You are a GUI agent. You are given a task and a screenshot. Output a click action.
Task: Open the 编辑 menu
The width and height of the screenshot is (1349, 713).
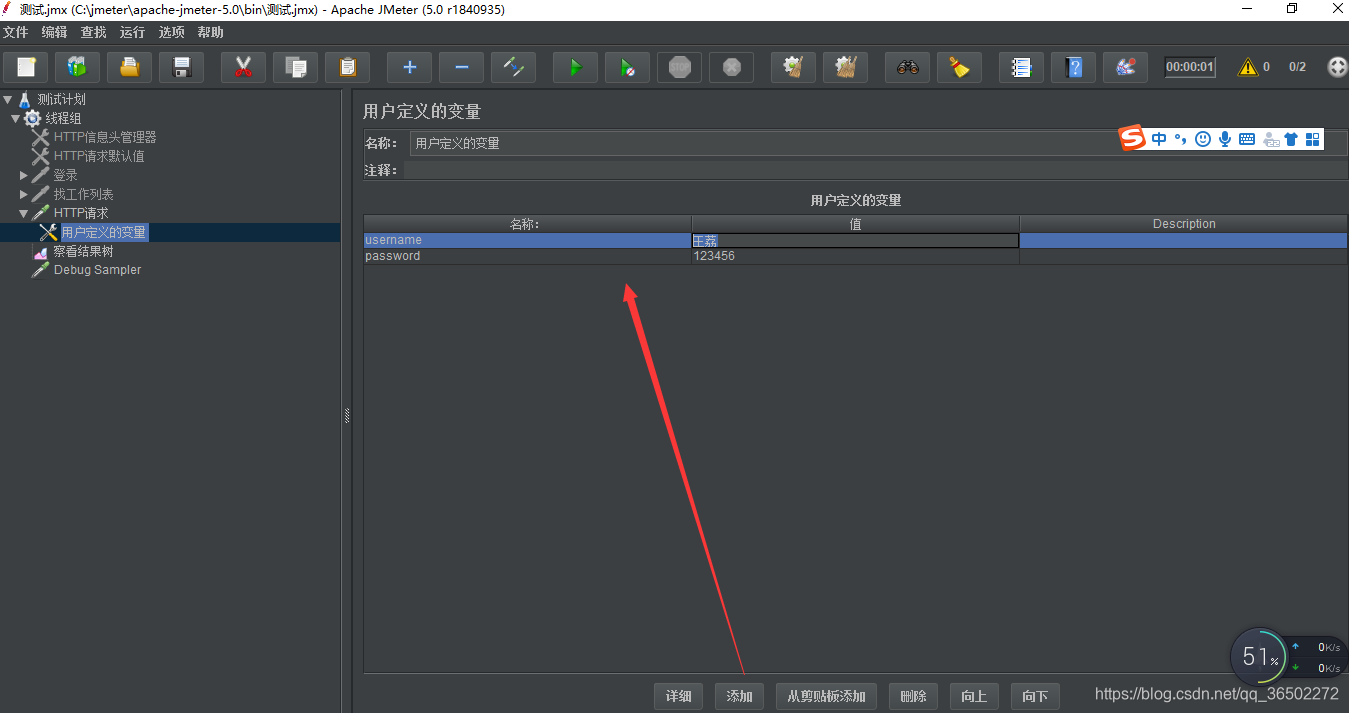pyautogui.click(x=54, y=33)
